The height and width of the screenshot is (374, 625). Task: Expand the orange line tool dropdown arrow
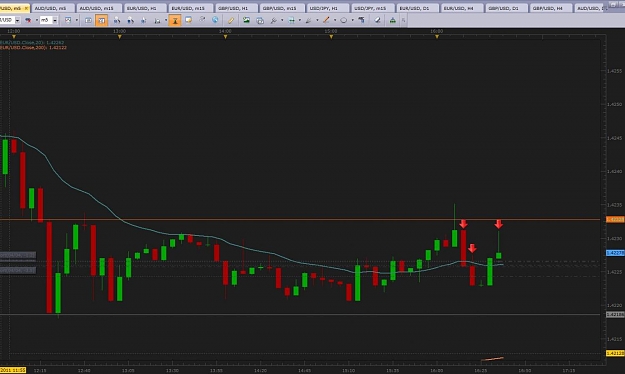point(335,20)
